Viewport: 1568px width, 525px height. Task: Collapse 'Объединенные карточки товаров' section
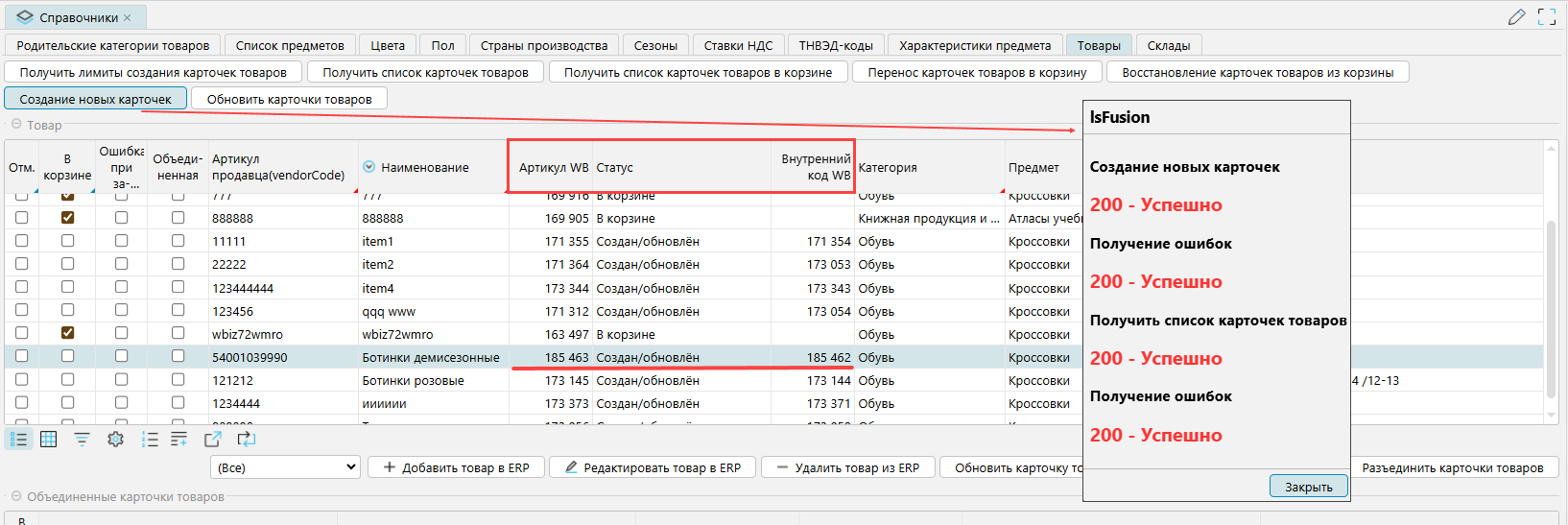[16, 496]
